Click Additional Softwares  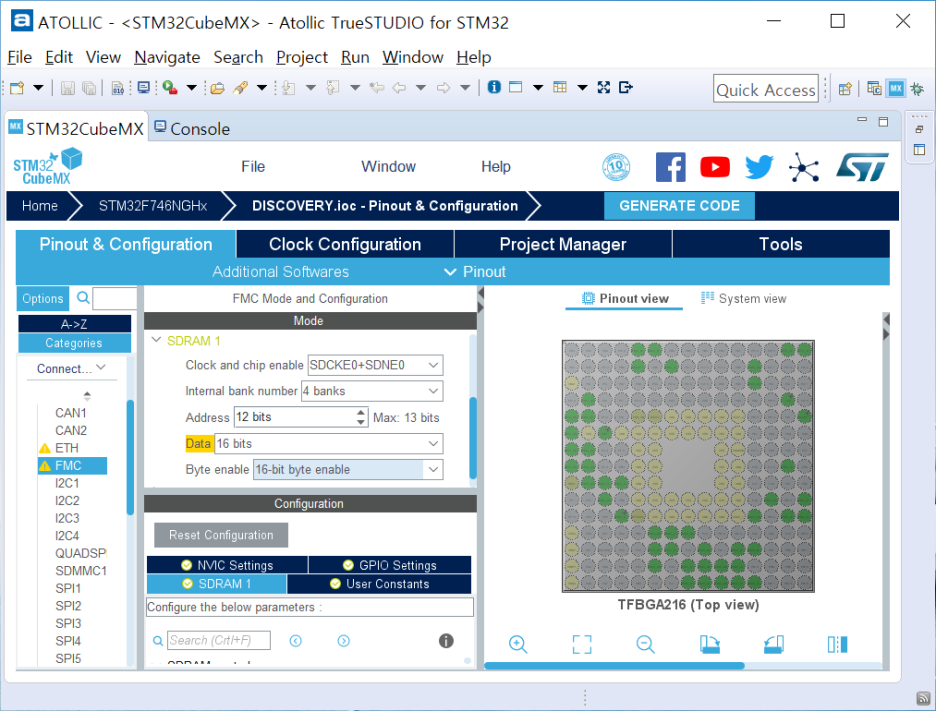(x=281, y=272)
